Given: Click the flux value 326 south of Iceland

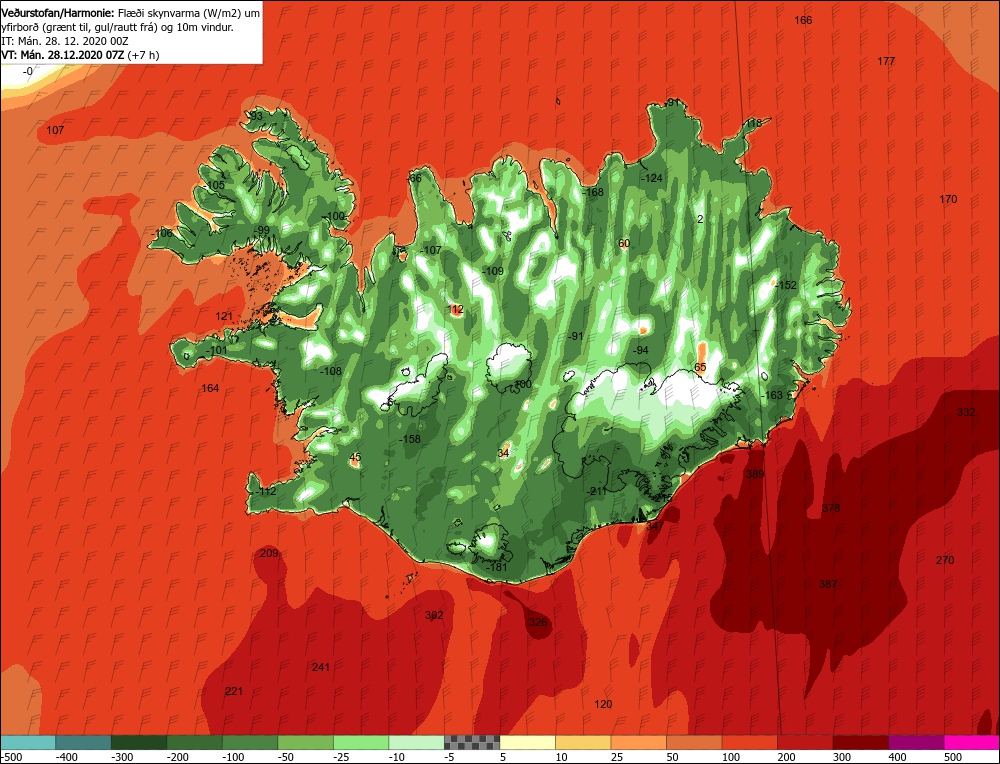Looking at the screenshot, I should click(538, 622).
